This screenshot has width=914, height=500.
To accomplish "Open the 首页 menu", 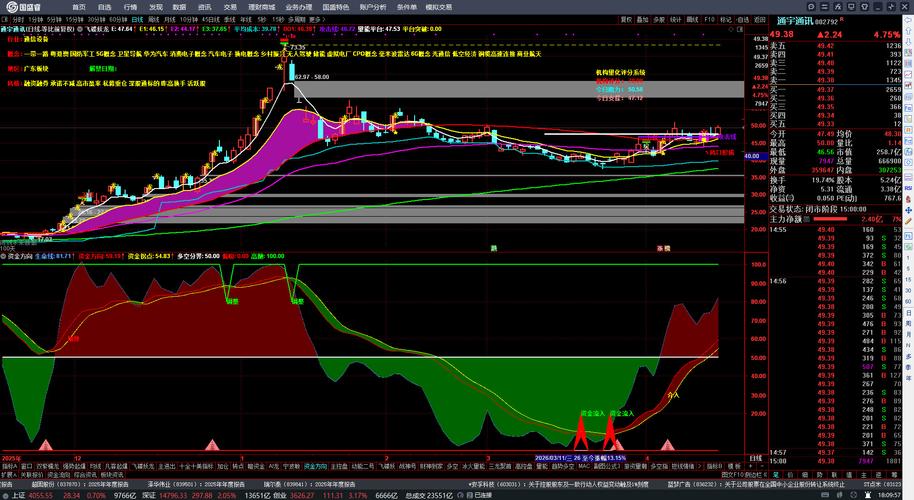I will coord(79,7).
